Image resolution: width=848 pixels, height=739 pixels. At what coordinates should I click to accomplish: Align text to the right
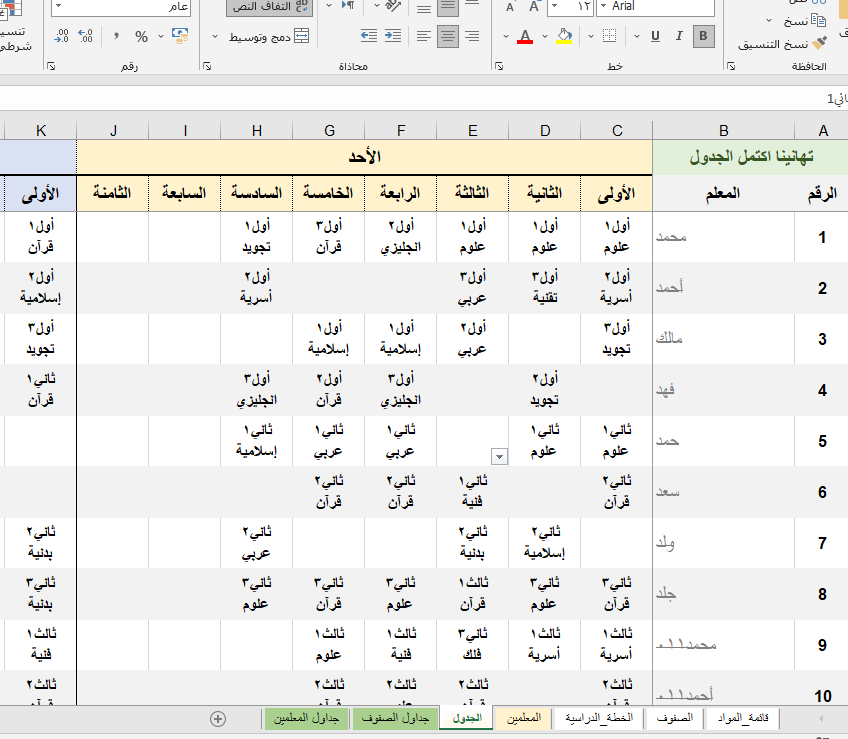[472, 36]
